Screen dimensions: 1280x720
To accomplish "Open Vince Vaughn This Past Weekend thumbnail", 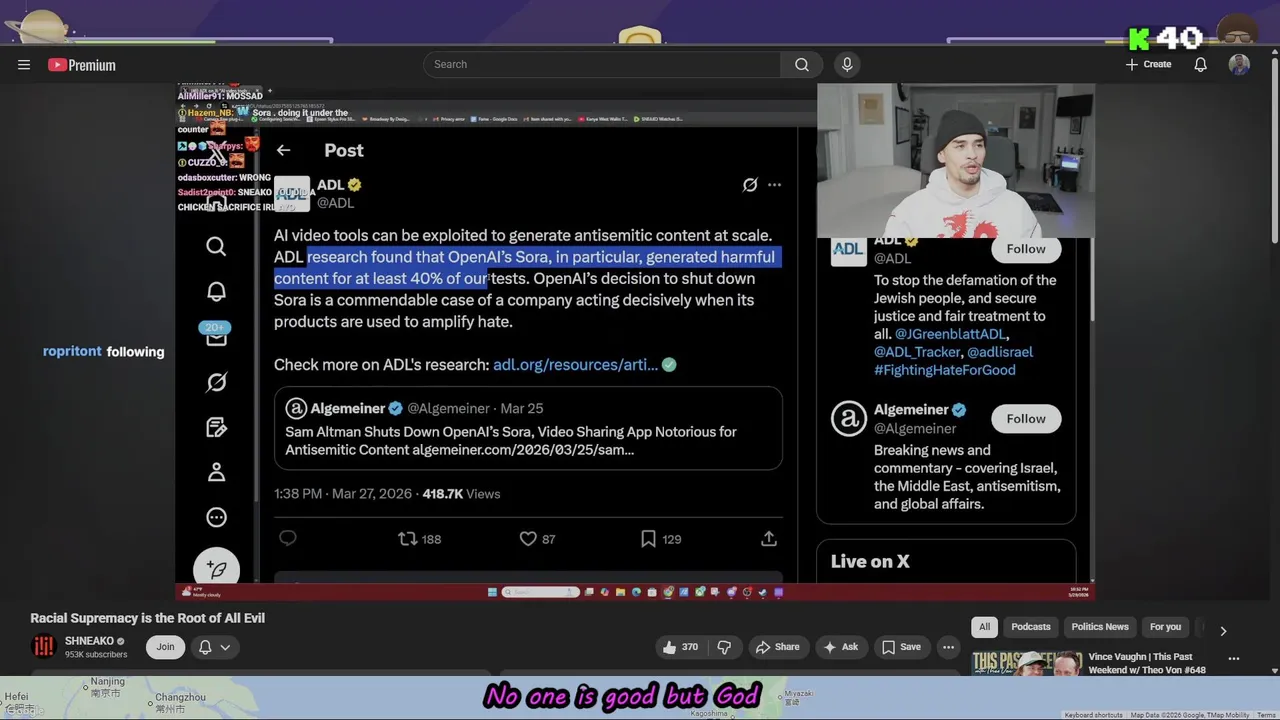I will (x=1026, y=663).
